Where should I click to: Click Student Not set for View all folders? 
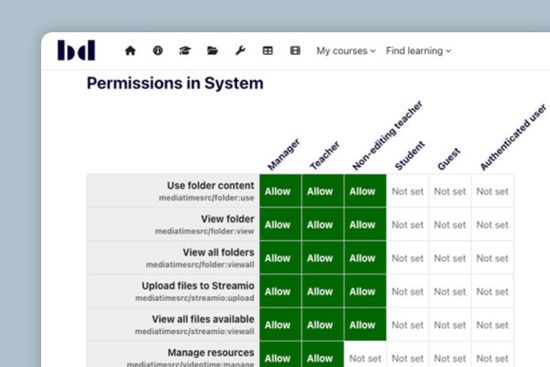click(408, 258)
